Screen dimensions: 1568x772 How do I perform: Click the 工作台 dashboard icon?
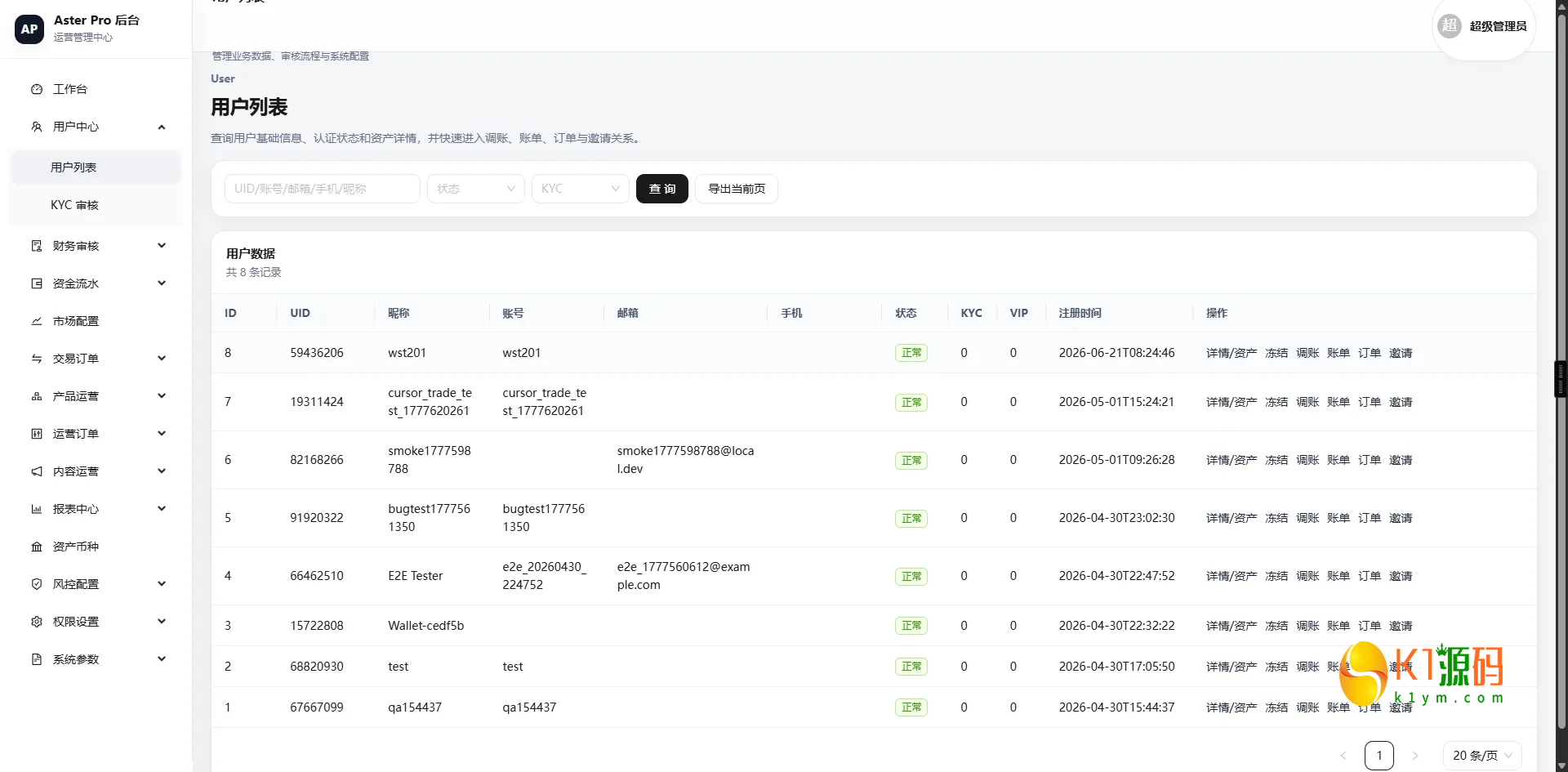(x=37, y=89)
